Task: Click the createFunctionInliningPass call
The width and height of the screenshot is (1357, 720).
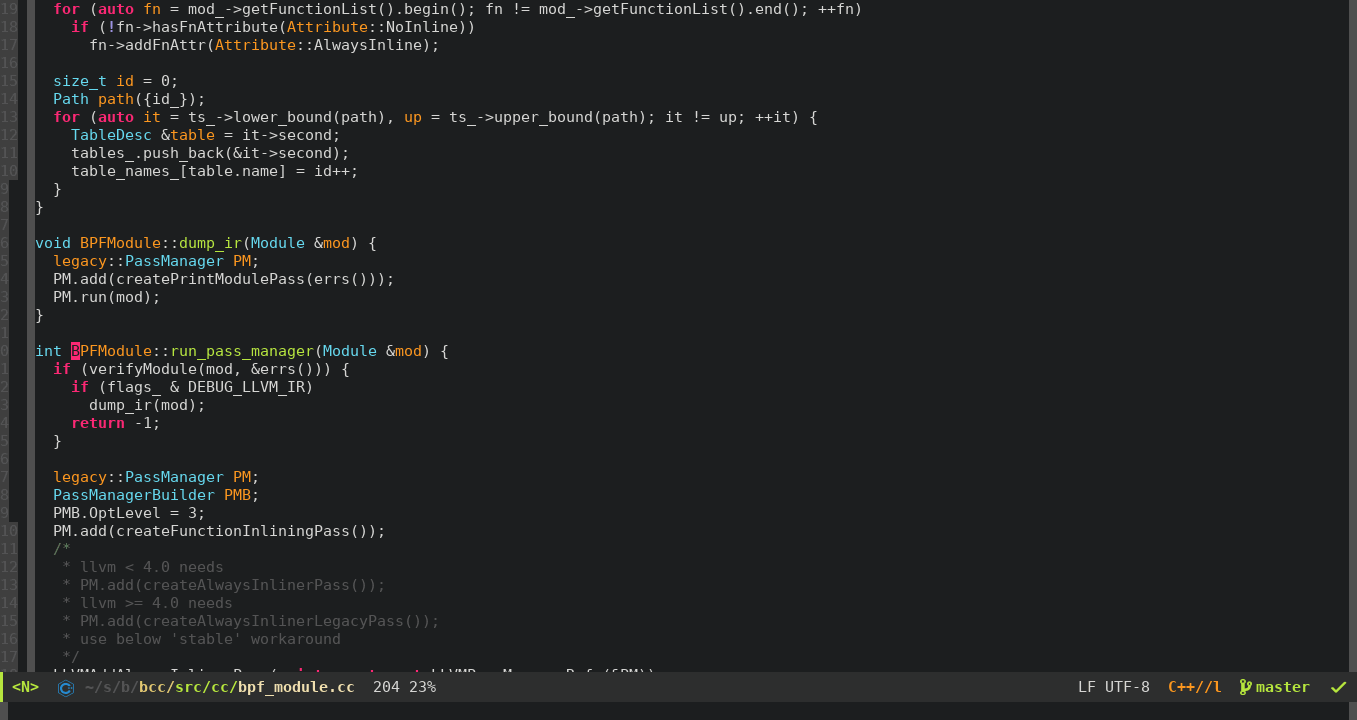Action: pyautogui.click(x=242, y=531)
